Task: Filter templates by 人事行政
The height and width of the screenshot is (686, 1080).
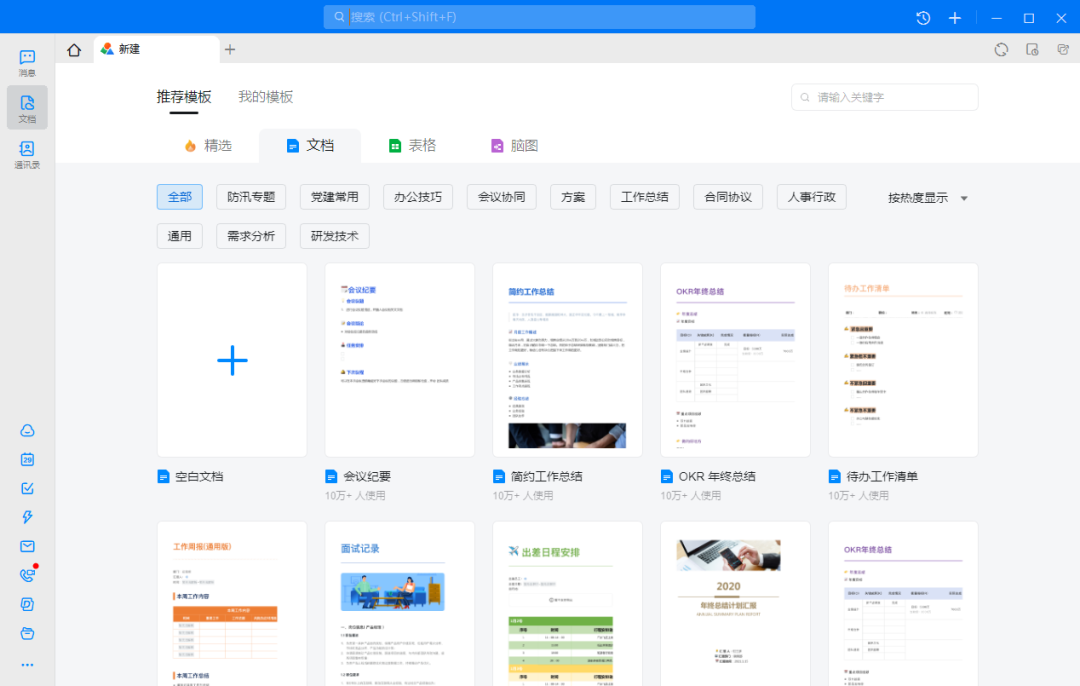Action: pyautogui.click(x=811, y=197)
